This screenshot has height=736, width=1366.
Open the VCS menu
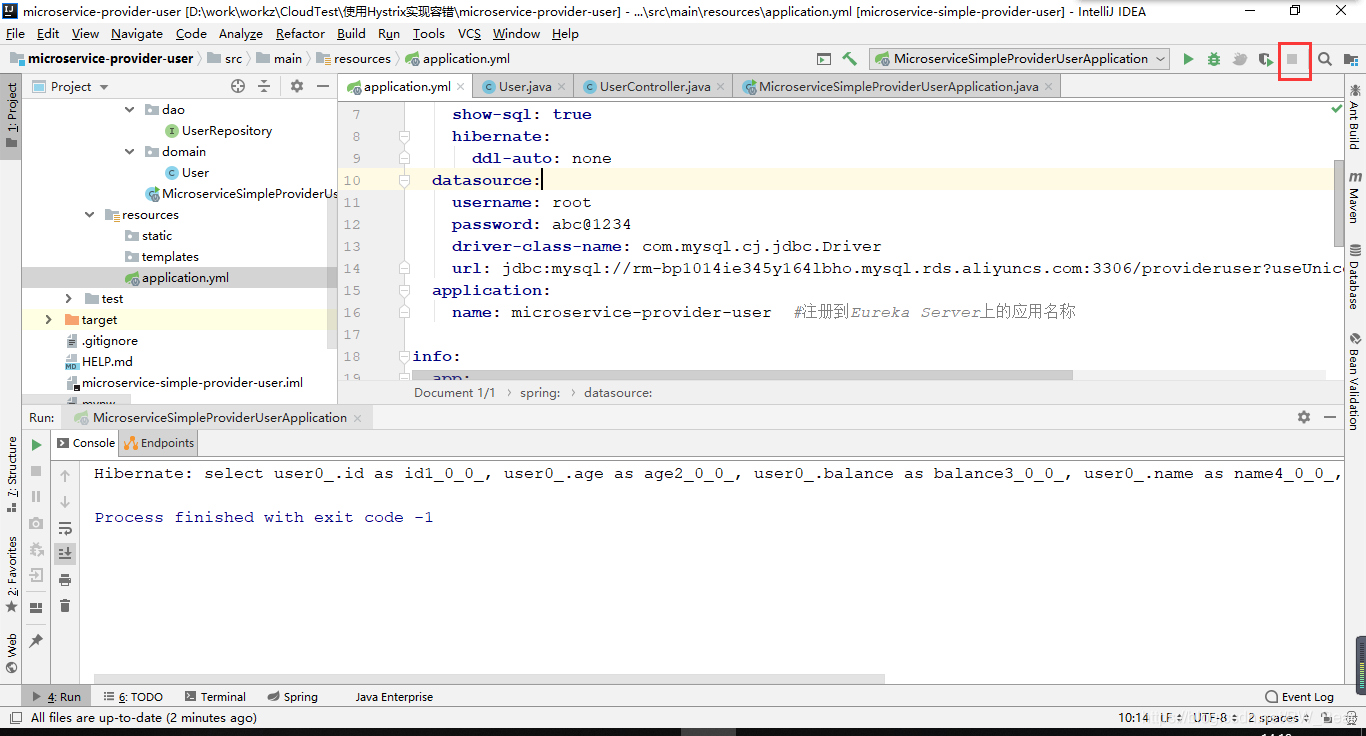tap(469, 33)
